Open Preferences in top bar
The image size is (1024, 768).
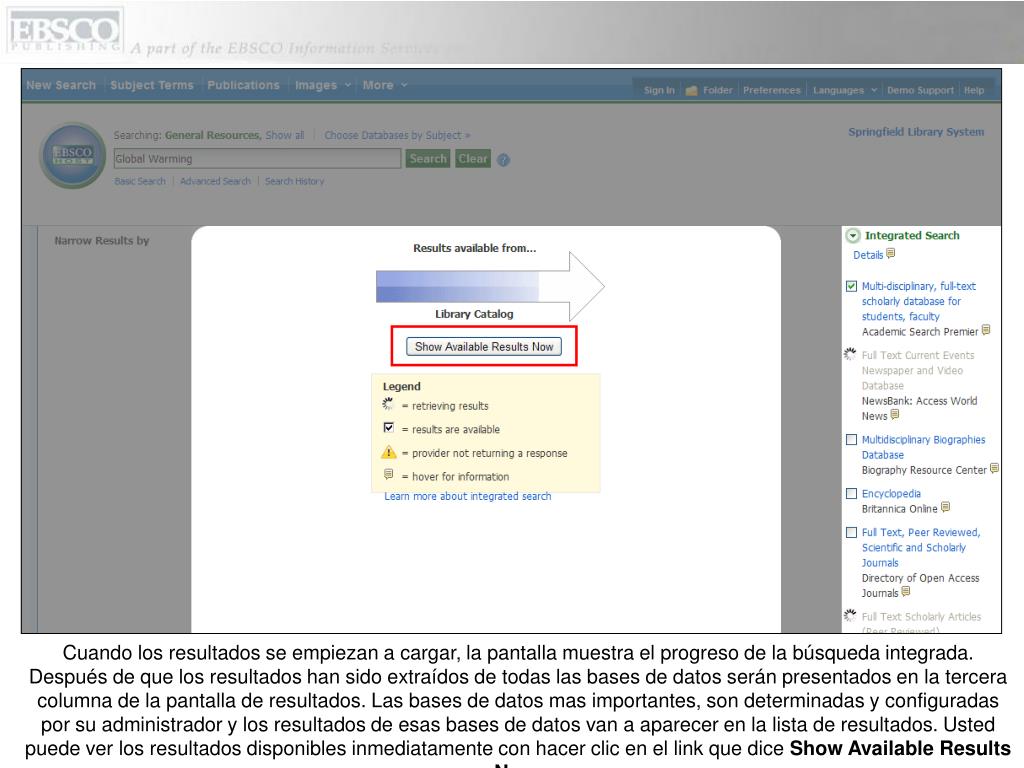[771, 90]
